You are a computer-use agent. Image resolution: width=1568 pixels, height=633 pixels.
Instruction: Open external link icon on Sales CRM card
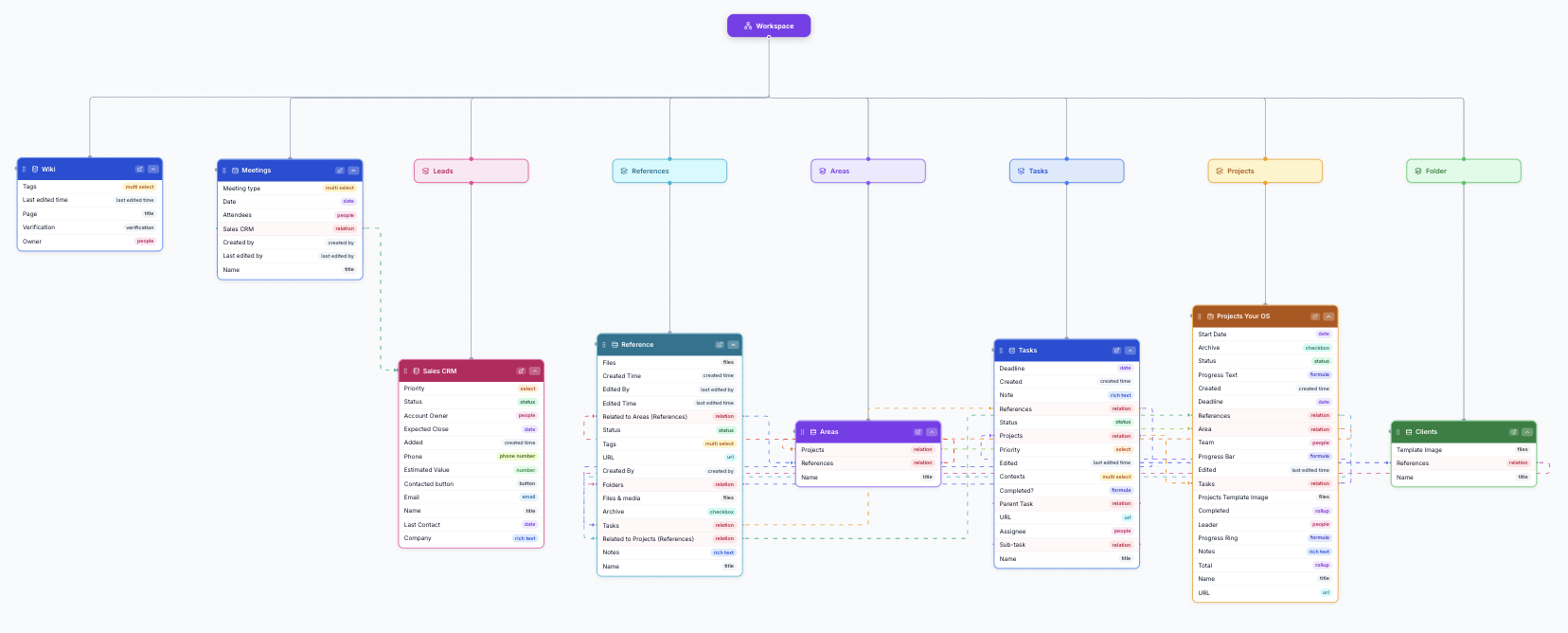click(521, 371)
